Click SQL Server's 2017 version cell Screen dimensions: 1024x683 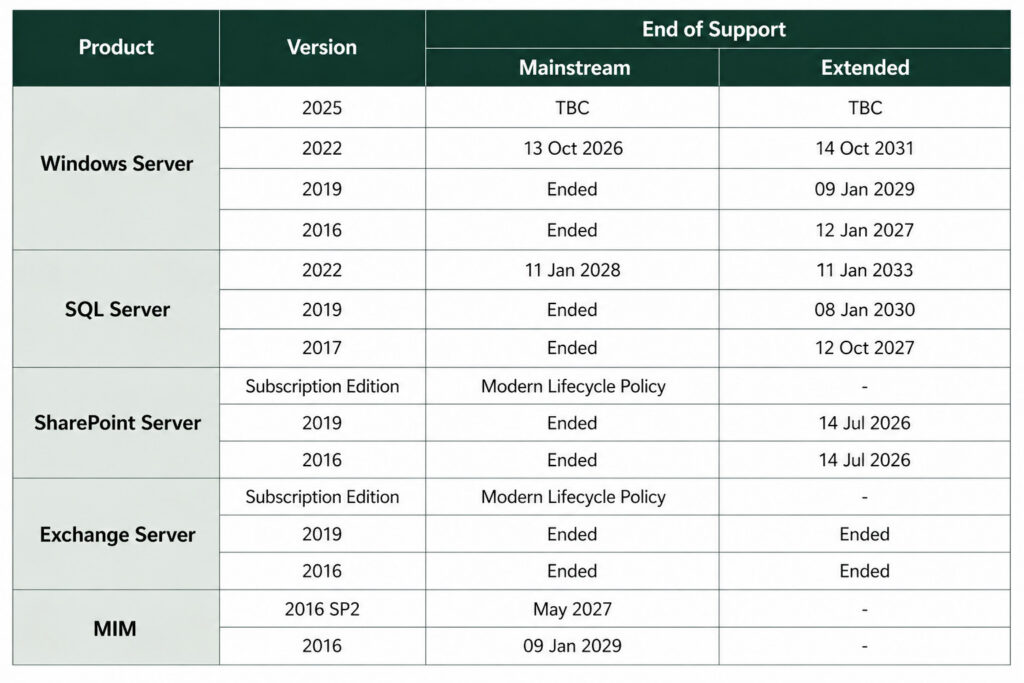[x=321, y=348]
